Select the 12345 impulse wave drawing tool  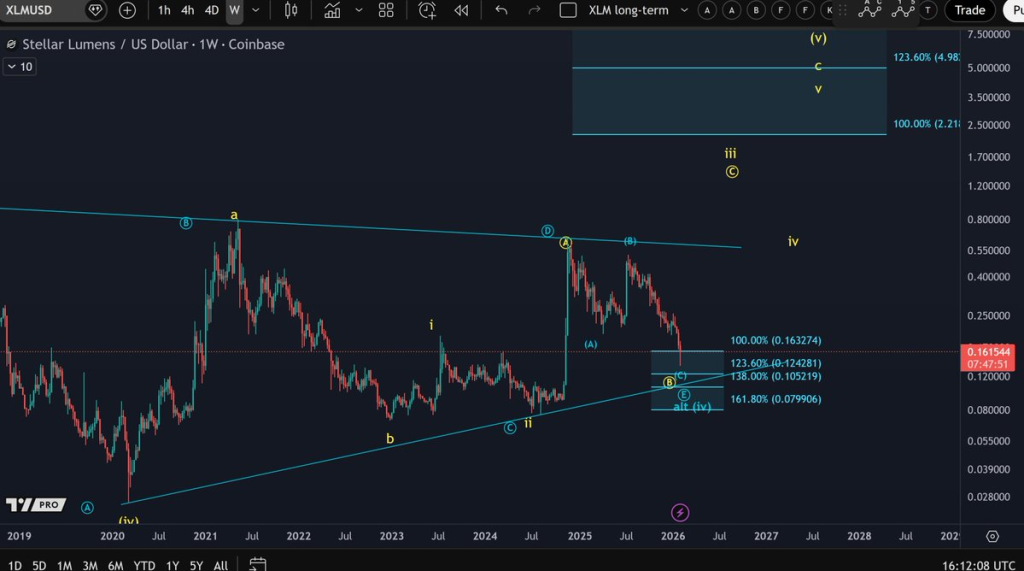tap(903, 9)
